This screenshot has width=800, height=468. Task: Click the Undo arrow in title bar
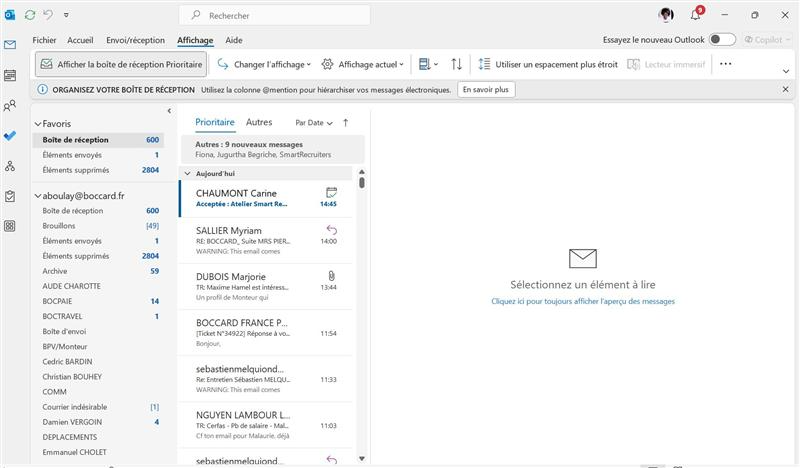pyautogui.click(x=48, y=15)
